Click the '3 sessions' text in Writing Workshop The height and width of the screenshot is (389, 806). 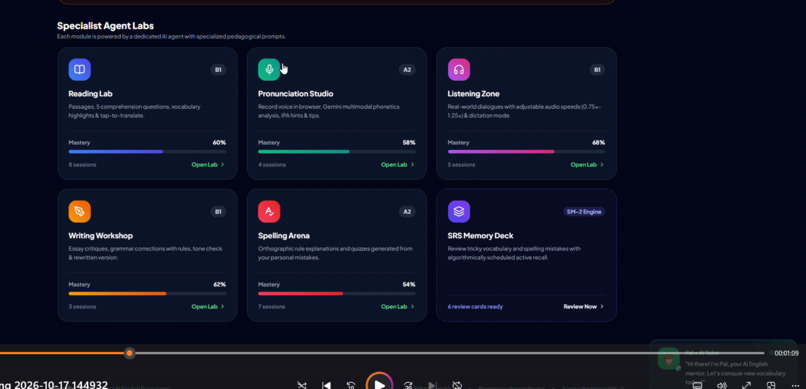tap(82, 307)
